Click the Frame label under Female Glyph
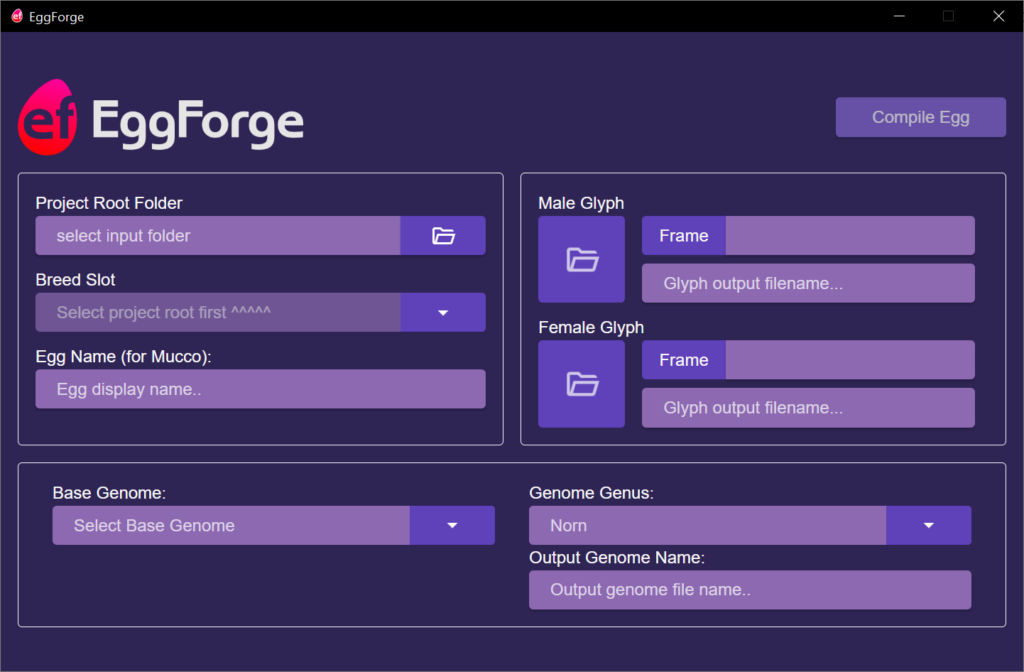1024x672 pixels. click(684, 360)
